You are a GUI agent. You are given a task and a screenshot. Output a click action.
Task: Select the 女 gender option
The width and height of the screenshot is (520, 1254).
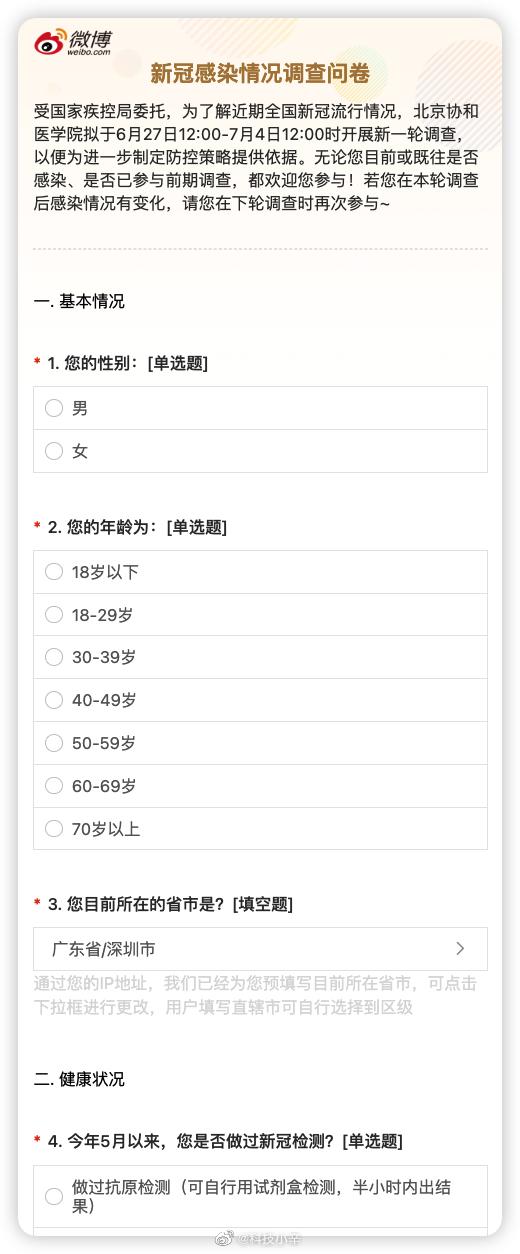[260, 451]
